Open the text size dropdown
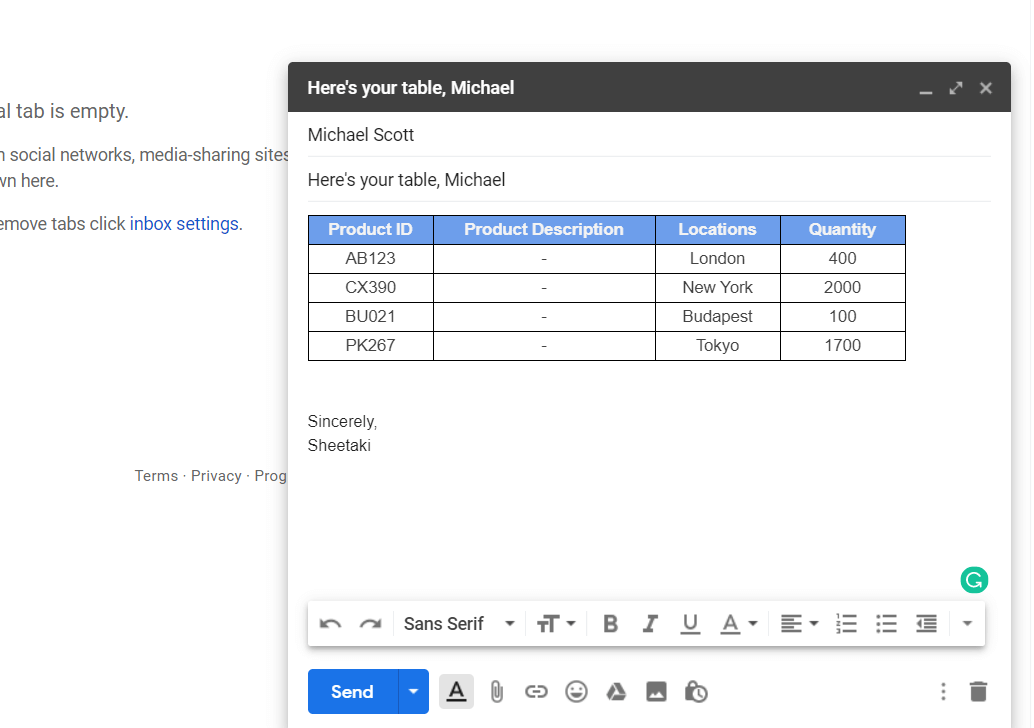Image resolution: width=1034 pixels, height=728 pixels. (556, 623)
